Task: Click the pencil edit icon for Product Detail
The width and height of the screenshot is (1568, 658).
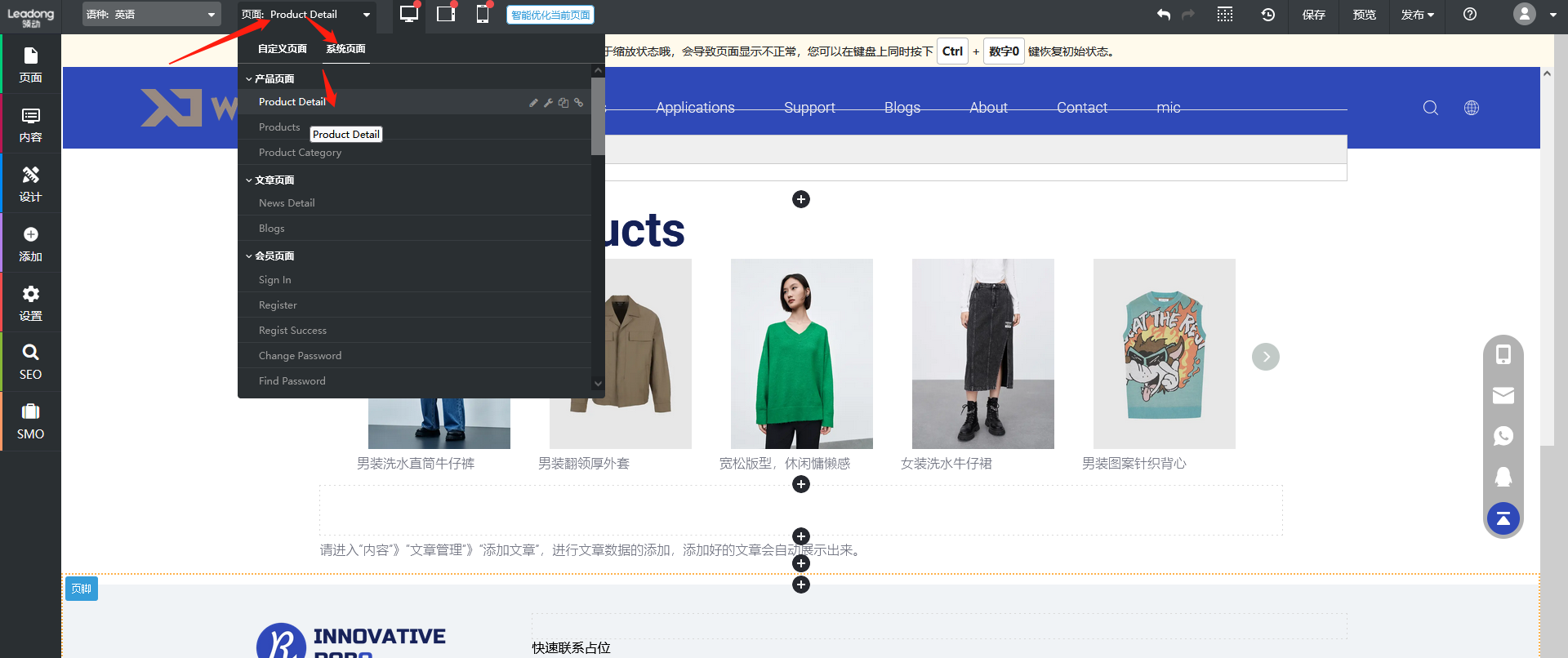Action: coord(533,102)
